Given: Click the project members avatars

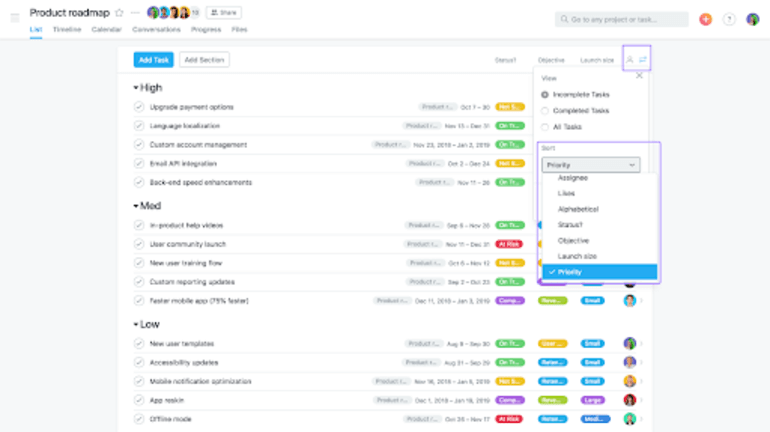Looking at the screenshot, I should click(x=172, y=12).
